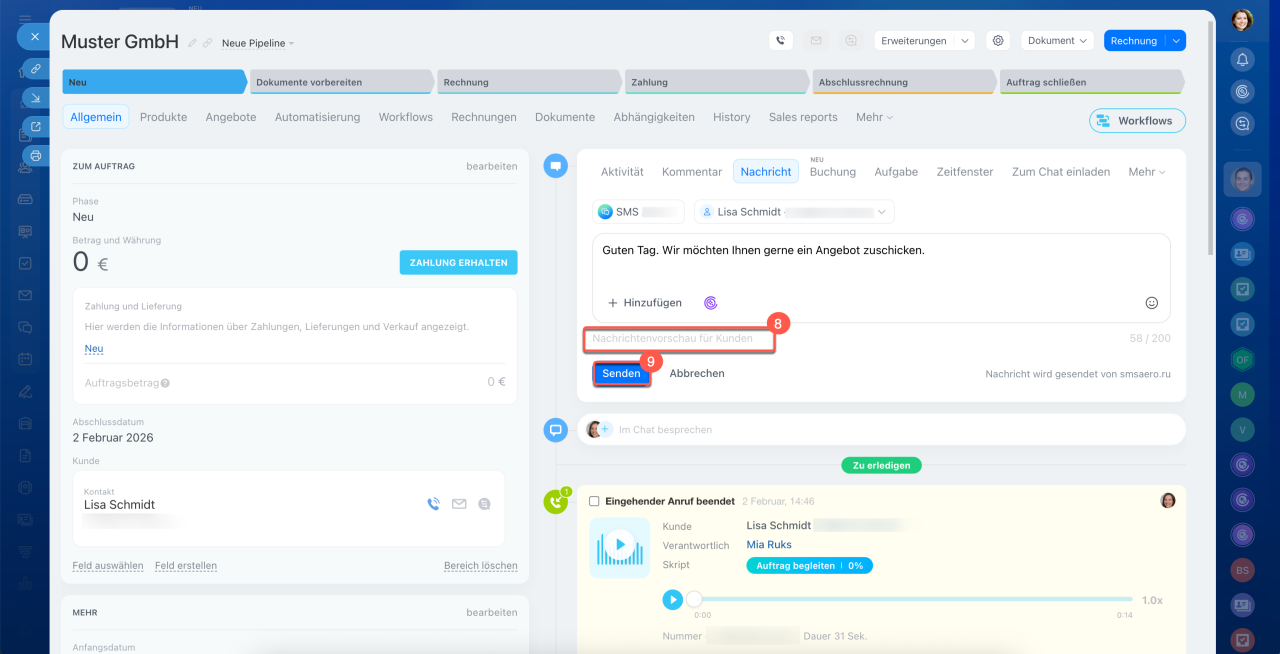Click the purple CoPilot icon in message editor
This screenshot has width=1280, height=654.
[710, 303]
